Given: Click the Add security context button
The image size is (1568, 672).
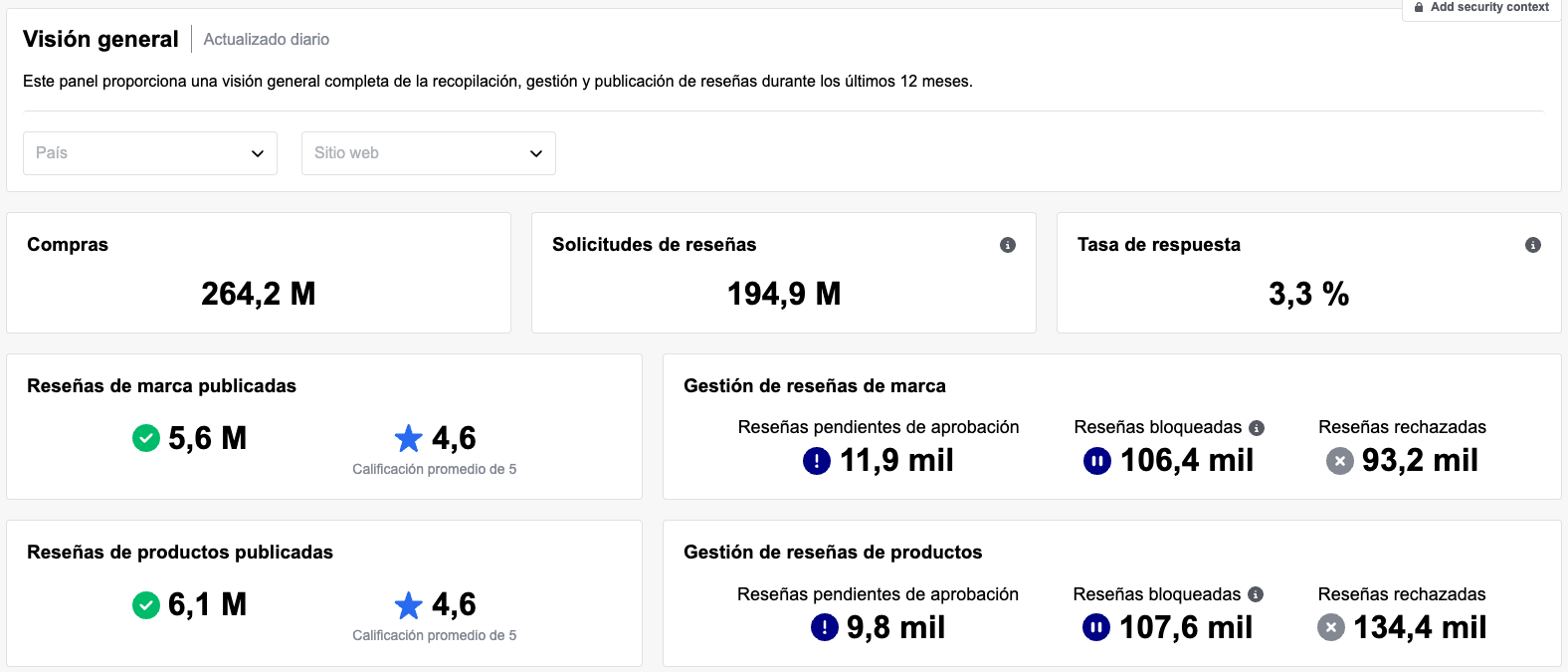Looking at the screenshot, I should click(x=1481, y=8).
